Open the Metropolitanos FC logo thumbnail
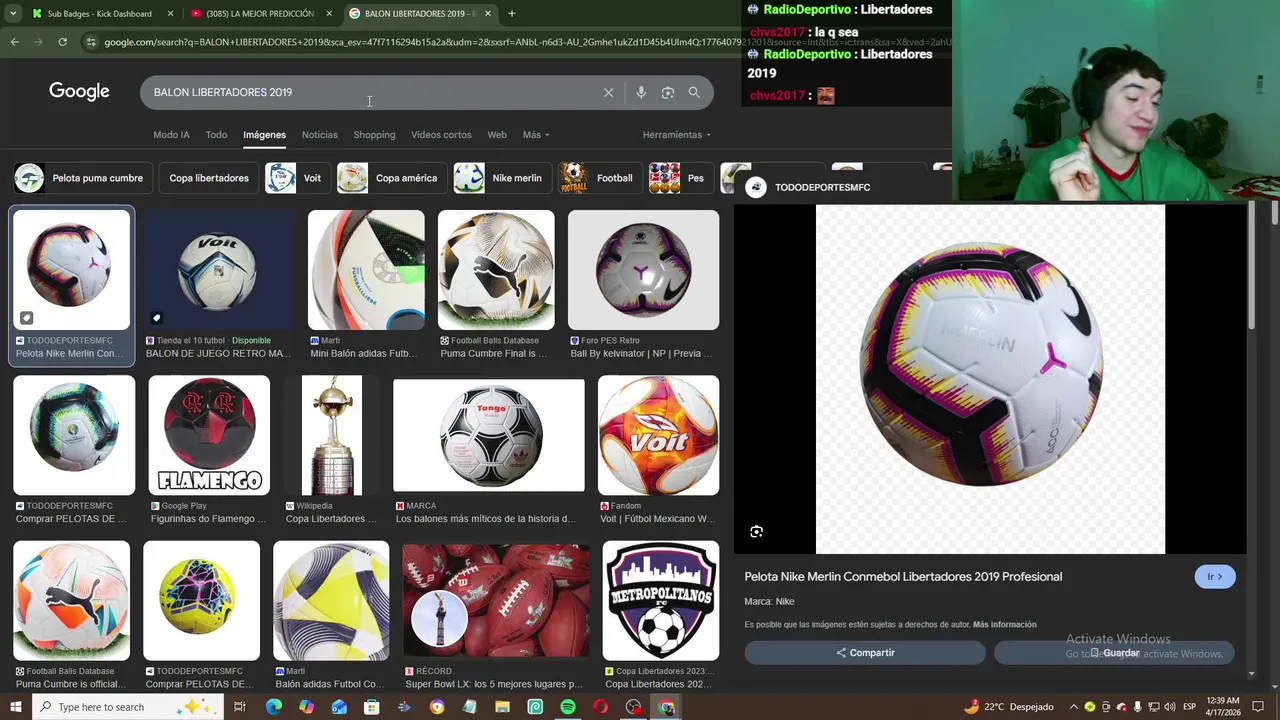This screenshot has height=720, width=1280. point(660,601)
